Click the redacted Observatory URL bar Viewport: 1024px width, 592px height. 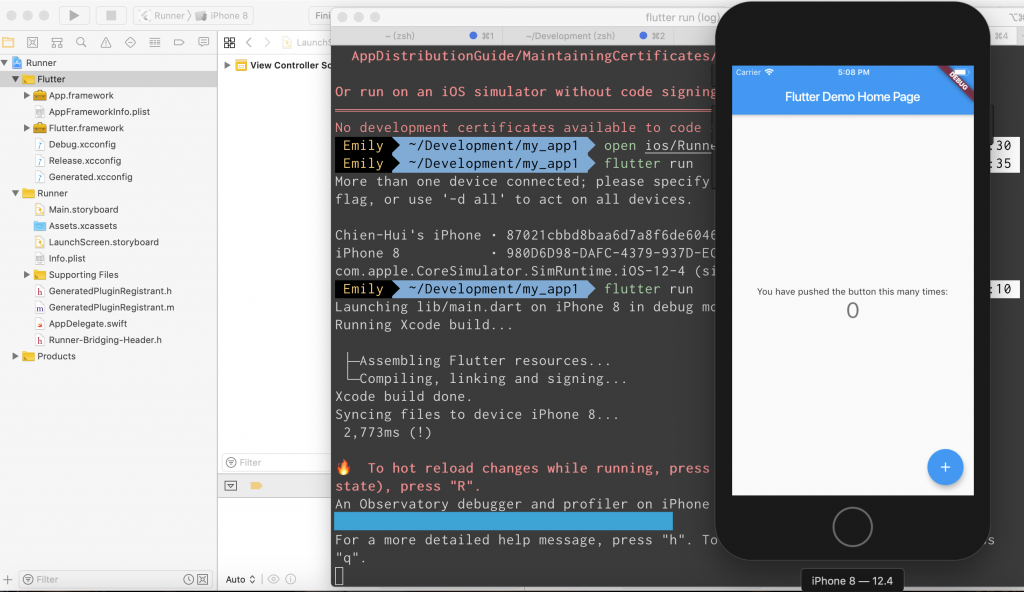tap(503, 521)
